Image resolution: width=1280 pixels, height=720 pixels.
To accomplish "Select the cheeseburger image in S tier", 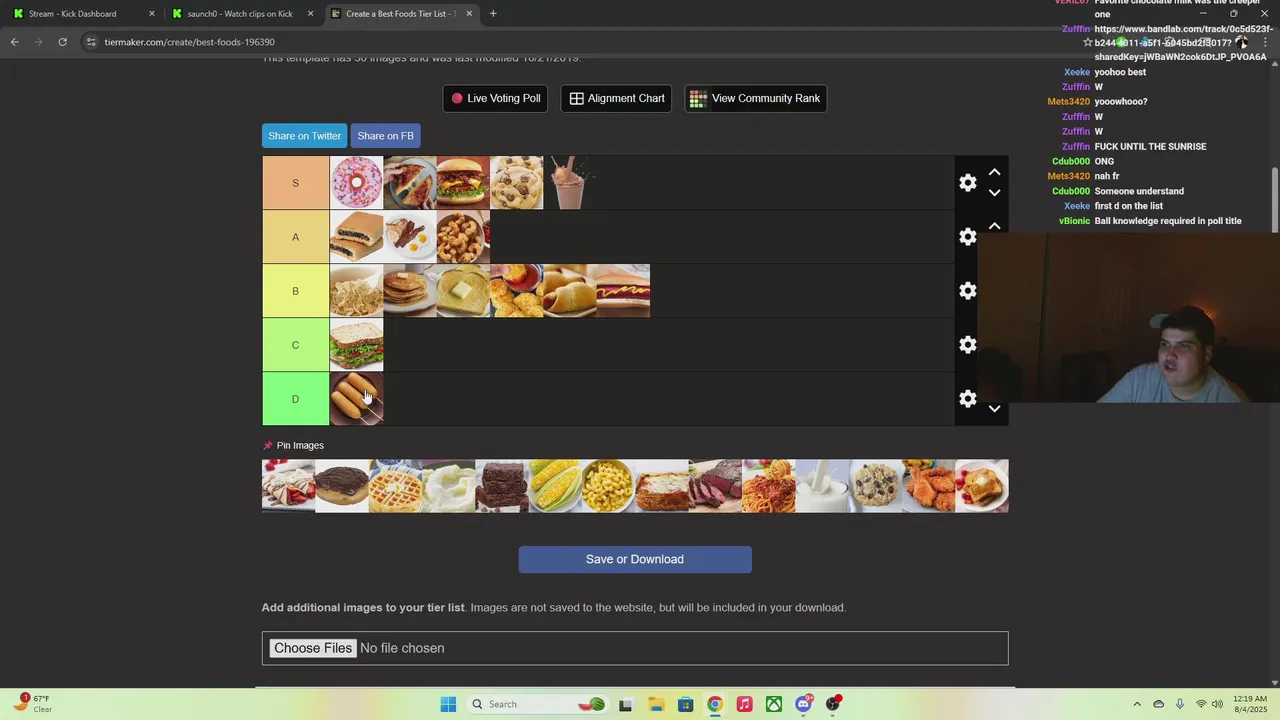I will click(x=463, y=183).
